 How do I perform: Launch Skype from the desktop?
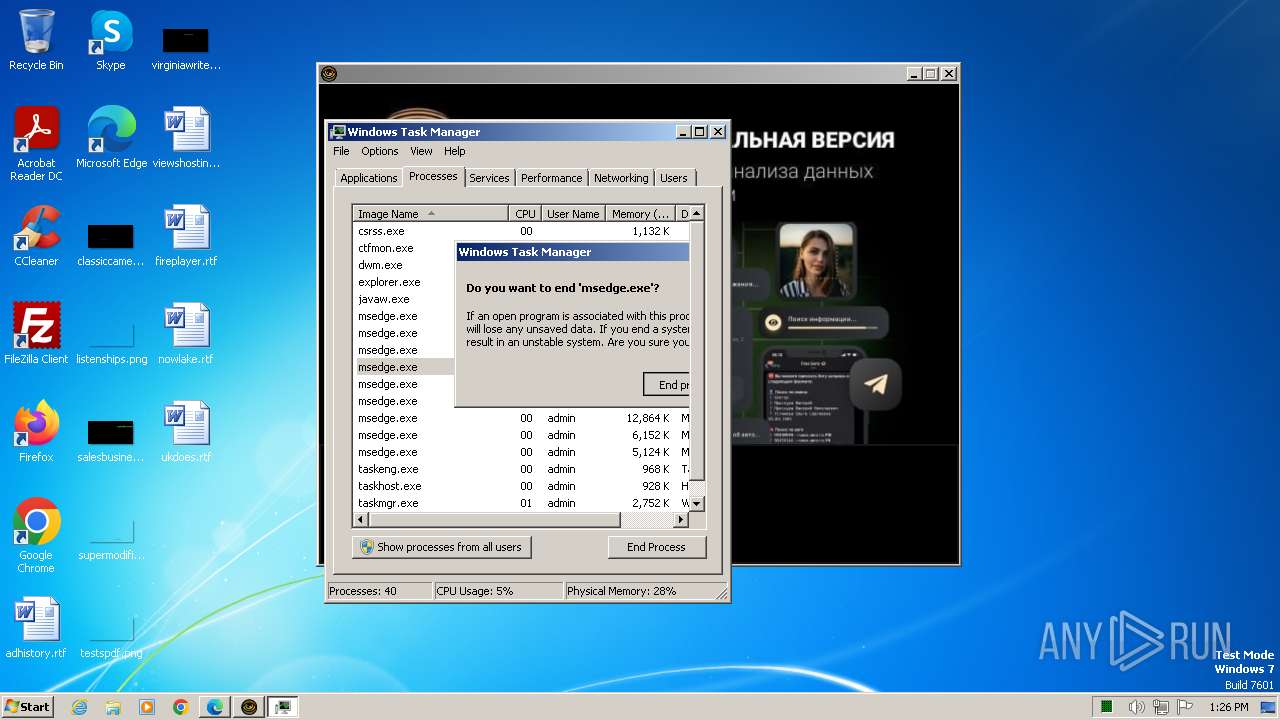click(110, 40)
